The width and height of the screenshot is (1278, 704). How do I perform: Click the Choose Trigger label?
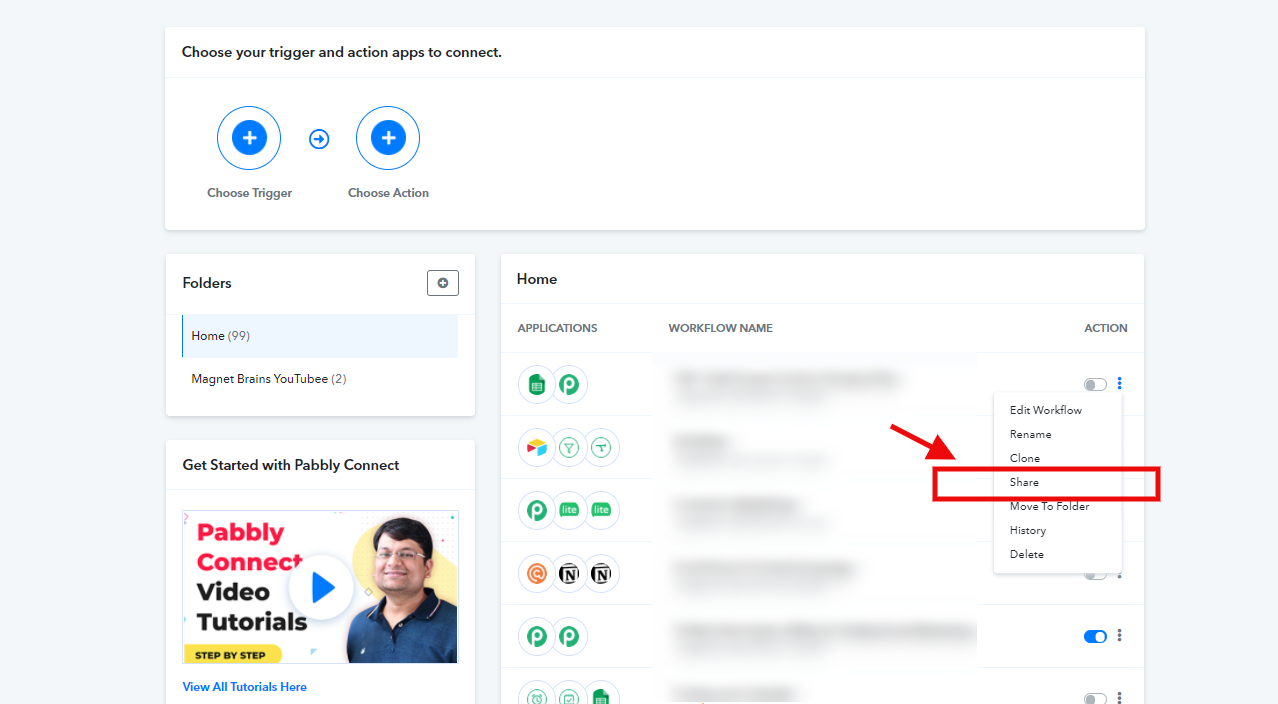(249, 193)
